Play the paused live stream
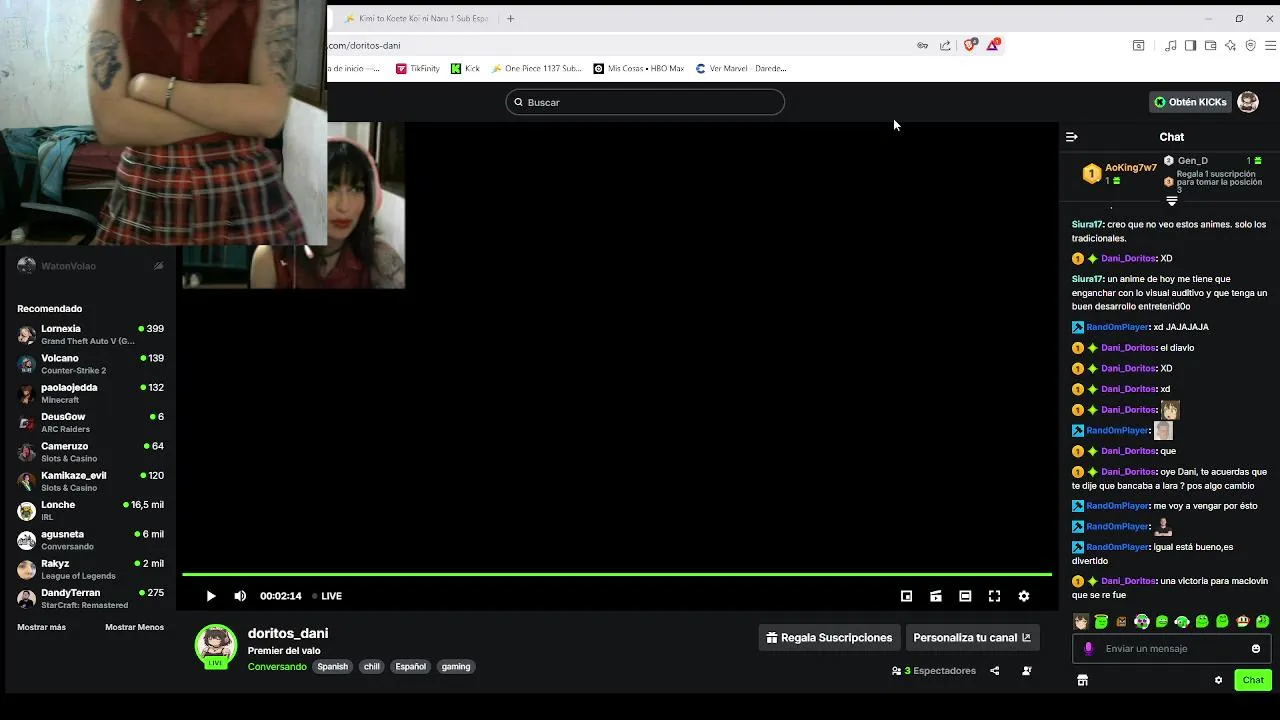1280x720 pixels. 211,596
